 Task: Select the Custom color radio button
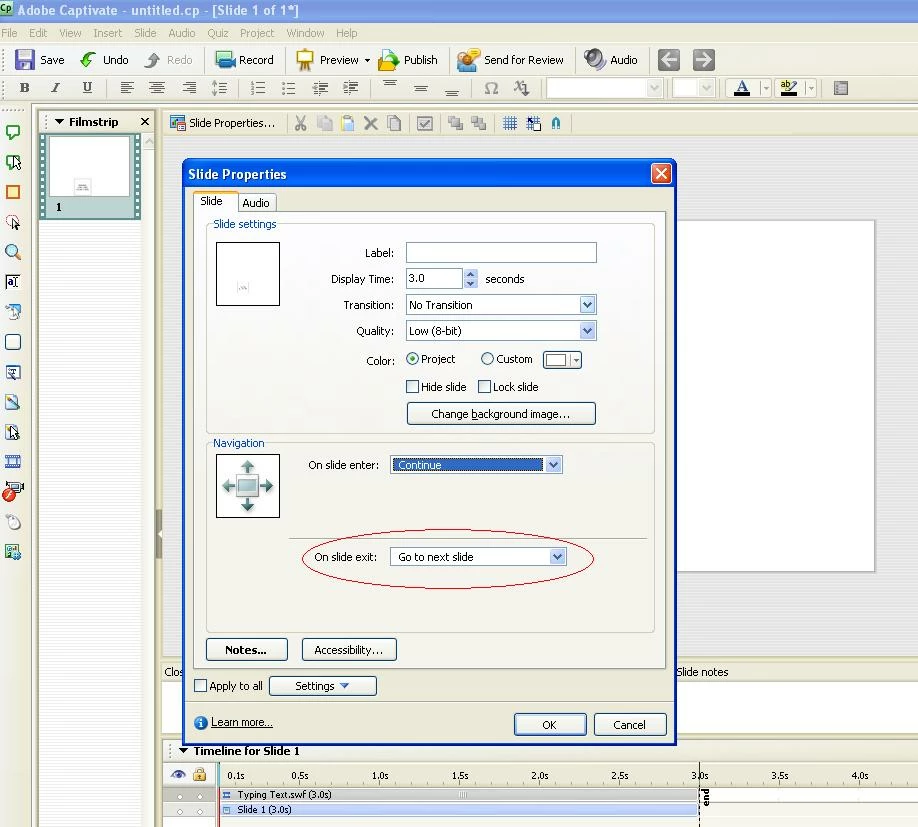pos(487,359)
